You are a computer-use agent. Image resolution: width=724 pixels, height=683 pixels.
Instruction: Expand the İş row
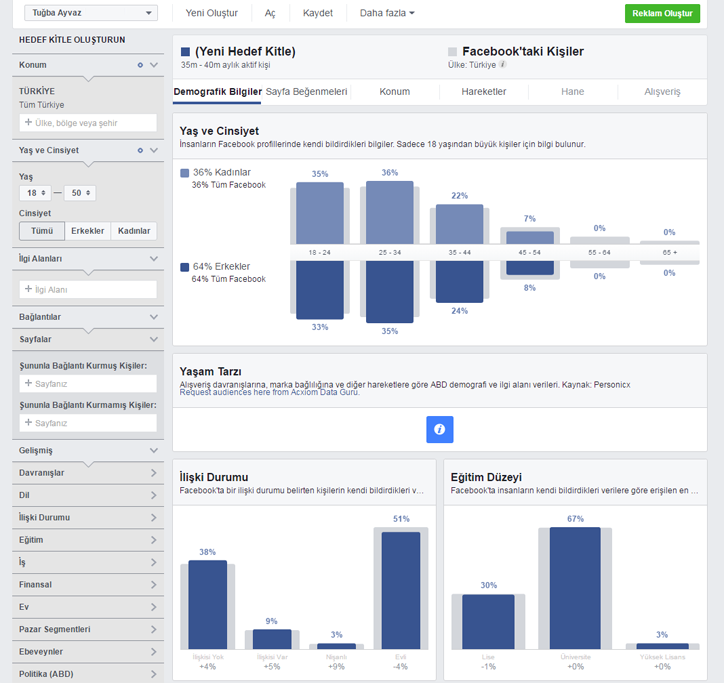[88, 562]
